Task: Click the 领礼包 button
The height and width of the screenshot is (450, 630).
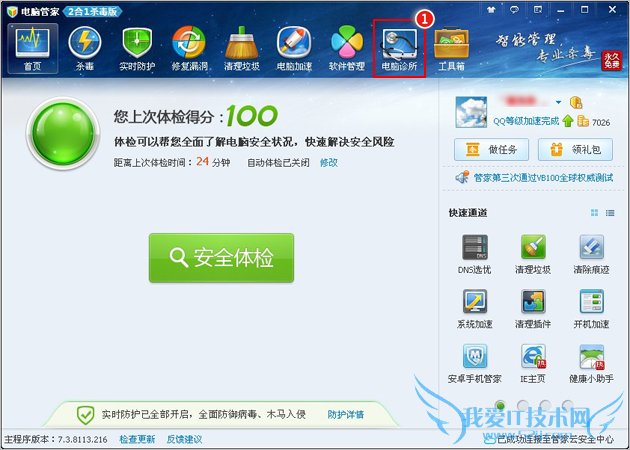Action: coord(575,150)
